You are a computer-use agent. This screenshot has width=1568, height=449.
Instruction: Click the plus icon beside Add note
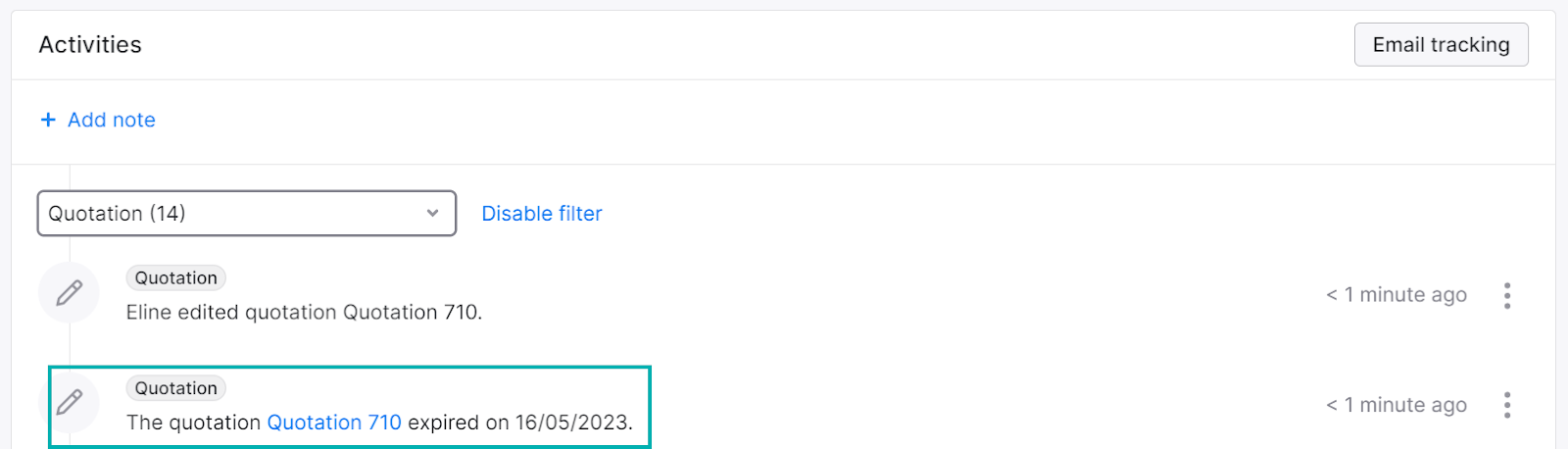point(48,120)
